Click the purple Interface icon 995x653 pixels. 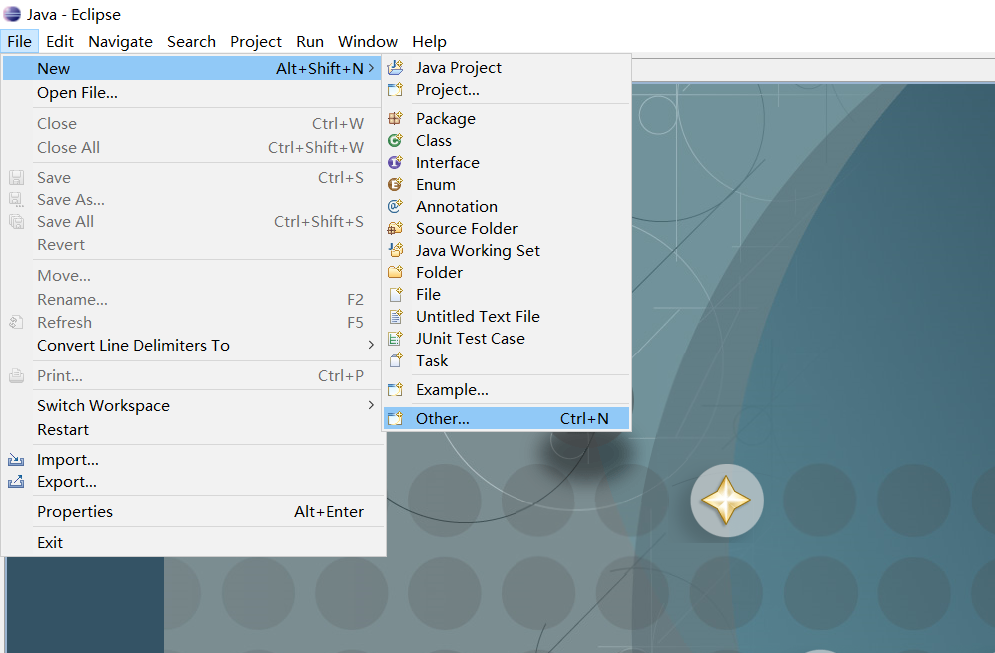coord(395,162)
